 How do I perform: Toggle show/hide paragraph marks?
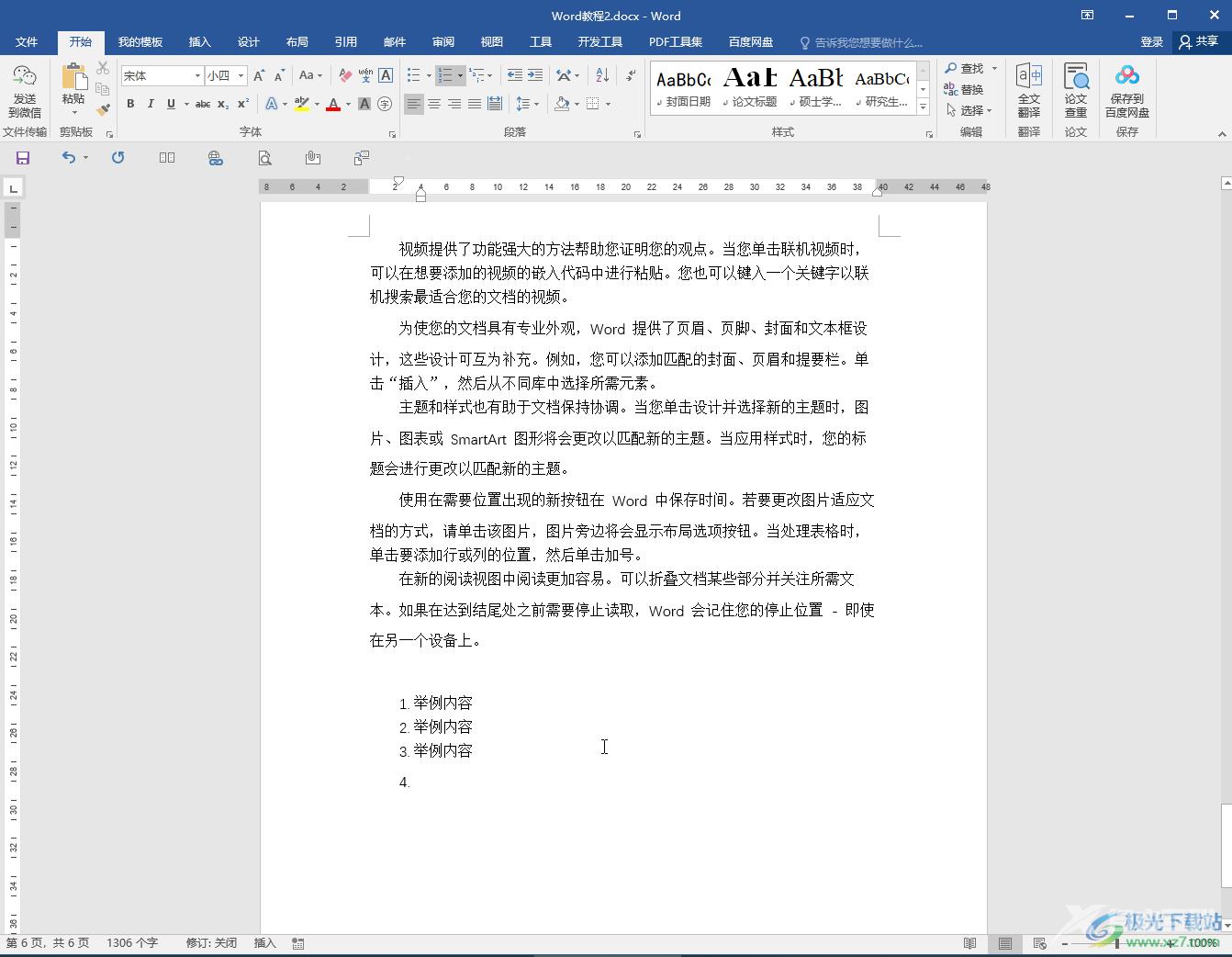(631, 75)
